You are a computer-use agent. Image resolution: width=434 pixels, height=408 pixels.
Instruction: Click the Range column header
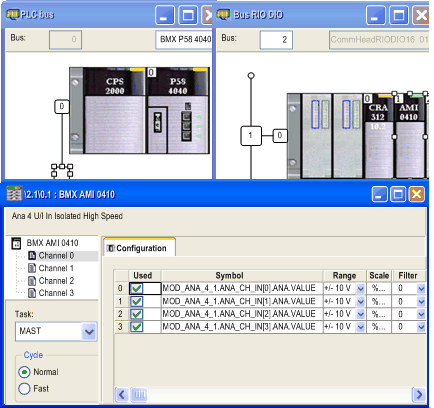[344, 276]
